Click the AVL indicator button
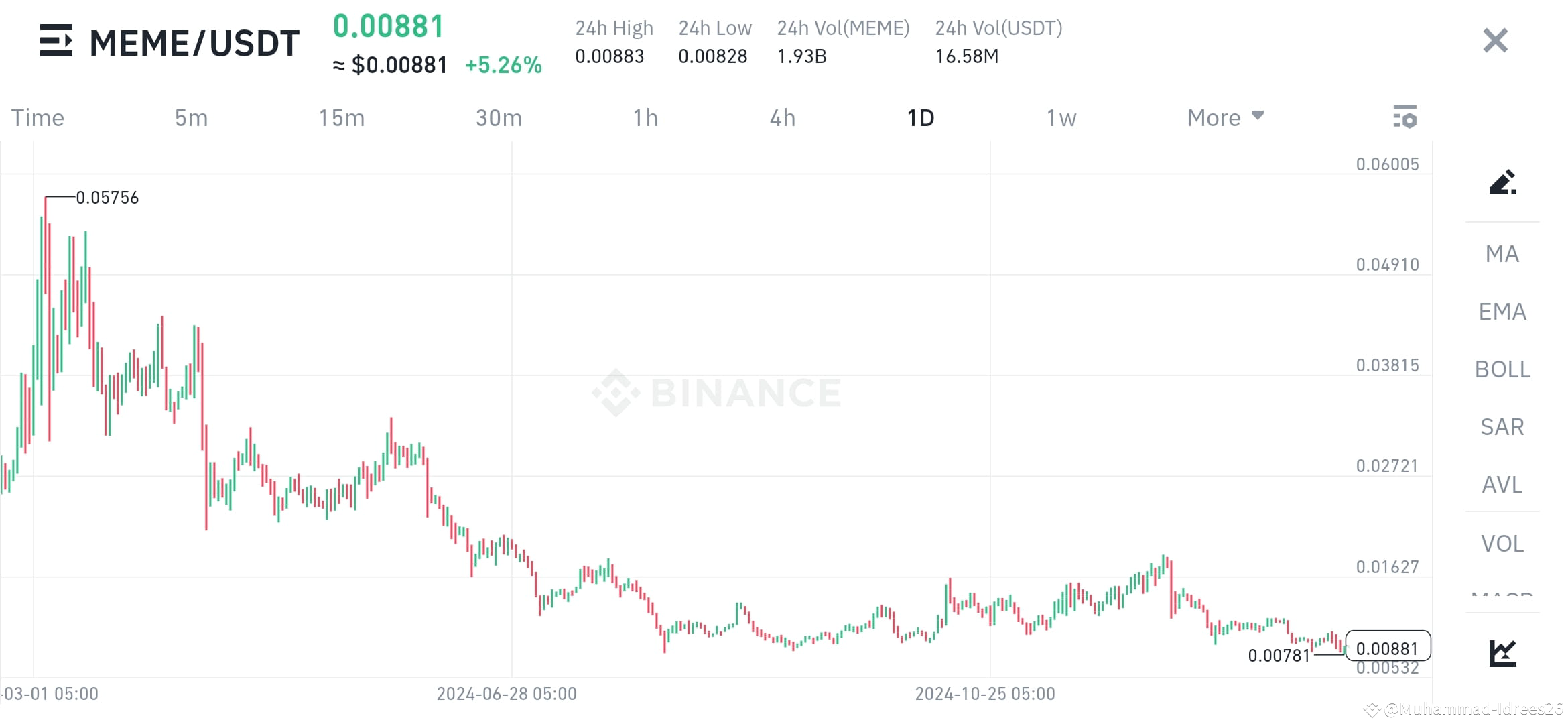The width and height of the screenshot is (1568, 724). click(x=1502, y=484)
